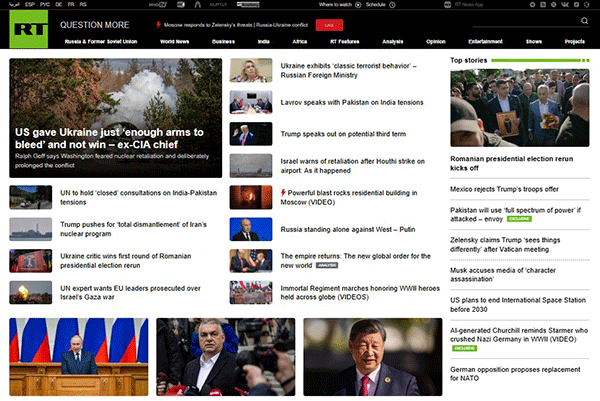Click the red LIVE button
The image size is (600, 401).
click(x=329, y=25)
